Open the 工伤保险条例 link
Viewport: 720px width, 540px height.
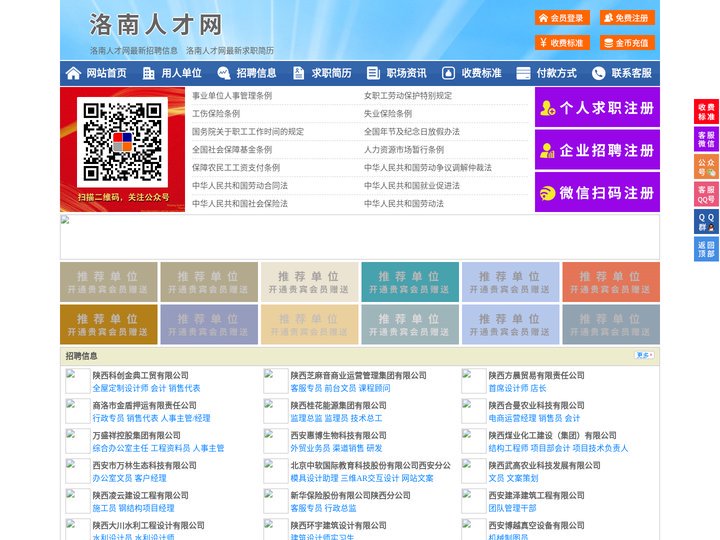pos(216,113)
